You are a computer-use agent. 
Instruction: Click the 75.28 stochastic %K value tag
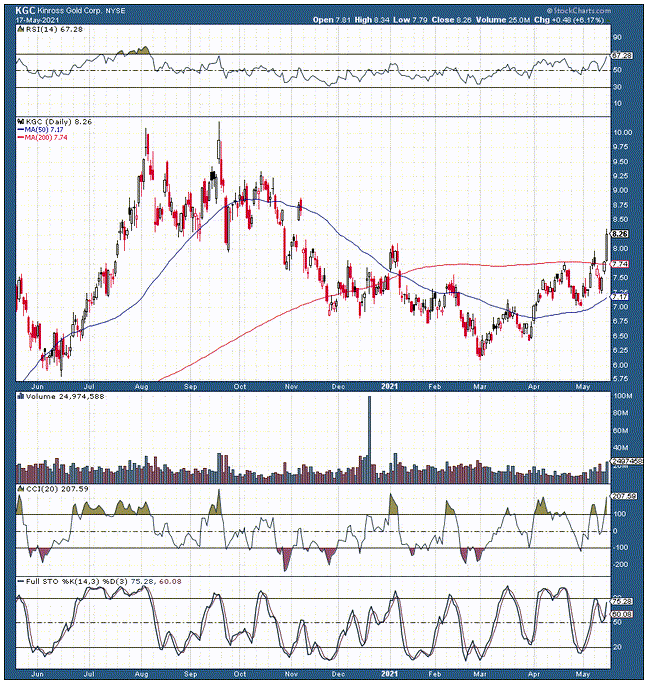[621, 602]
